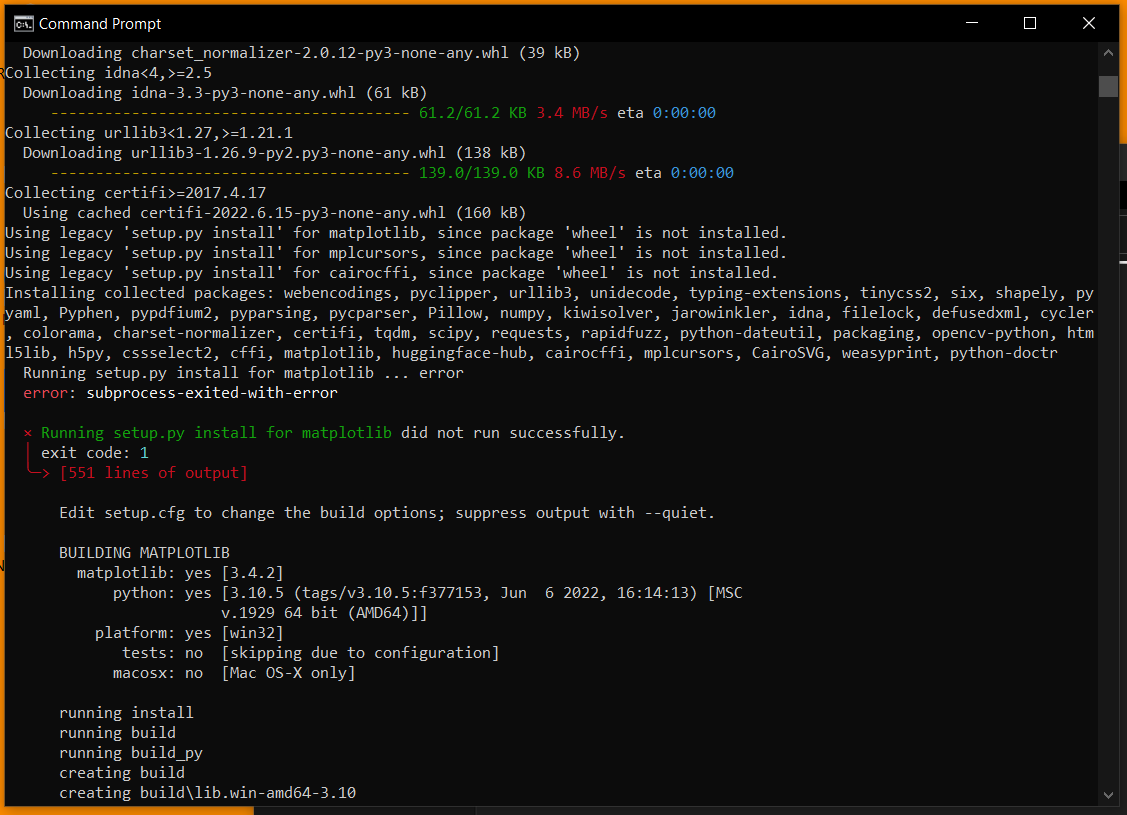Click the vertical scrollbar thumb
Screen dimensions: 1127x815
1108,86
